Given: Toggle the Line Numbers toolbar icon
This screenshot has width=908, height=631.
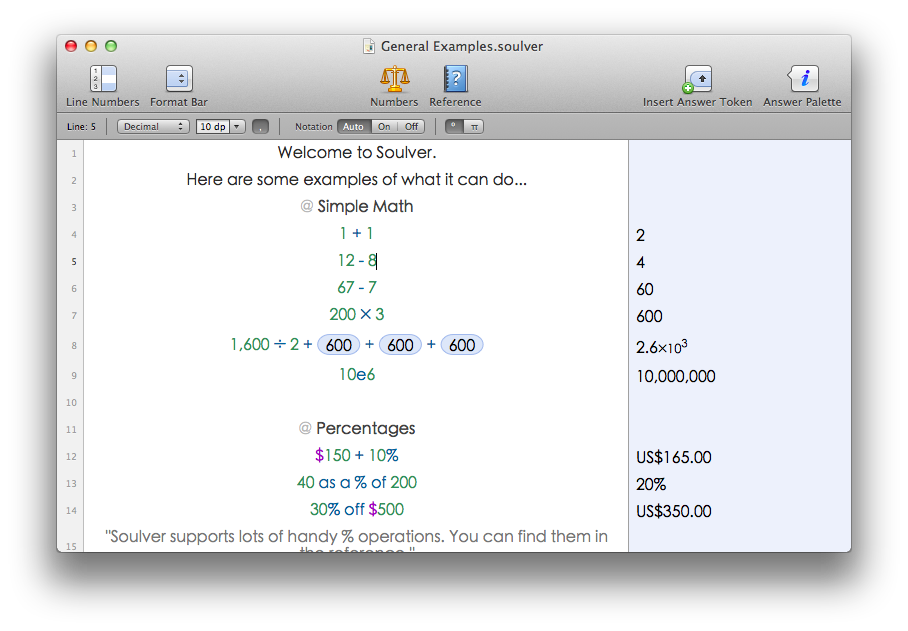Looking at the screenshot, I should pyautogui.click(x=103, y=79).
